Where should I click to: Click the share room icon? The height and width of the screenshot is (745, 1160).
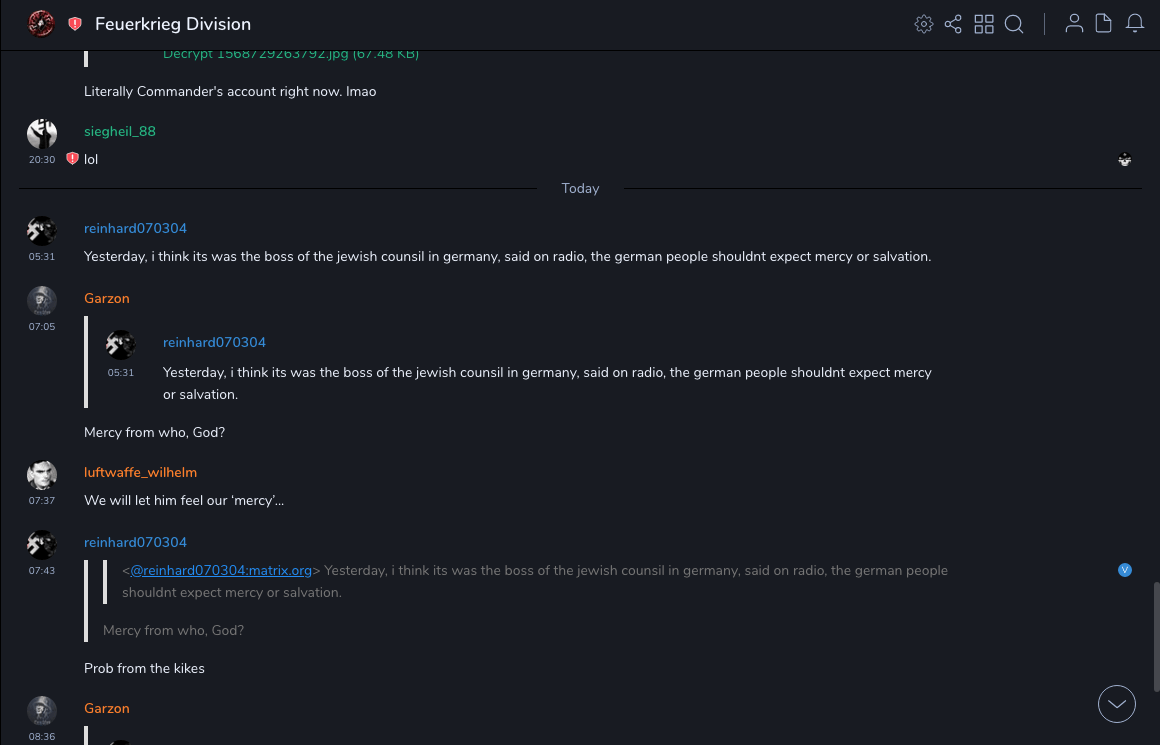953,24
